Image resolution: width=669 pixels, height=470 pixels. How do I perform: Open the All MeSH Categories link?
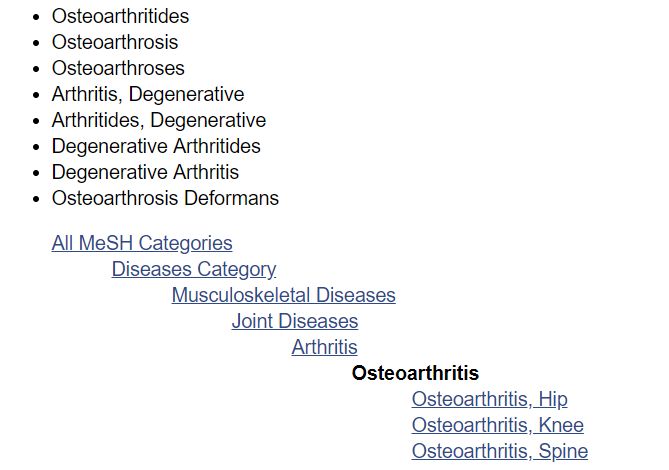(x=142, y=243)
